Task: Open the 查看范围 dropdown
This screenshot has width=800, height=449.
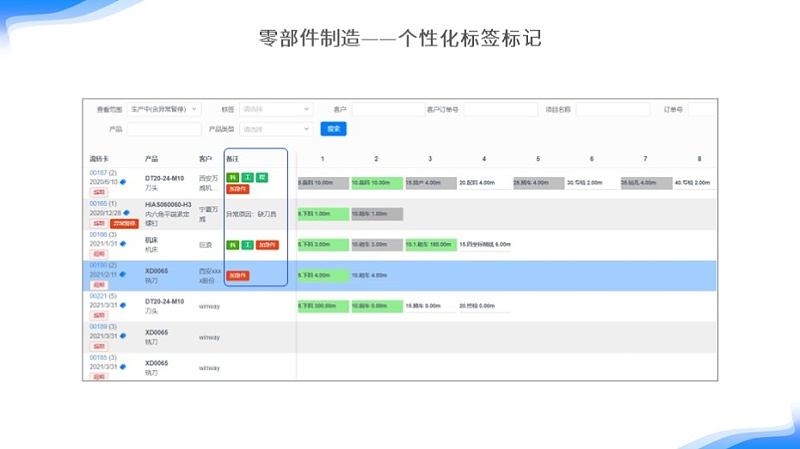Action: tap(165, 109)
